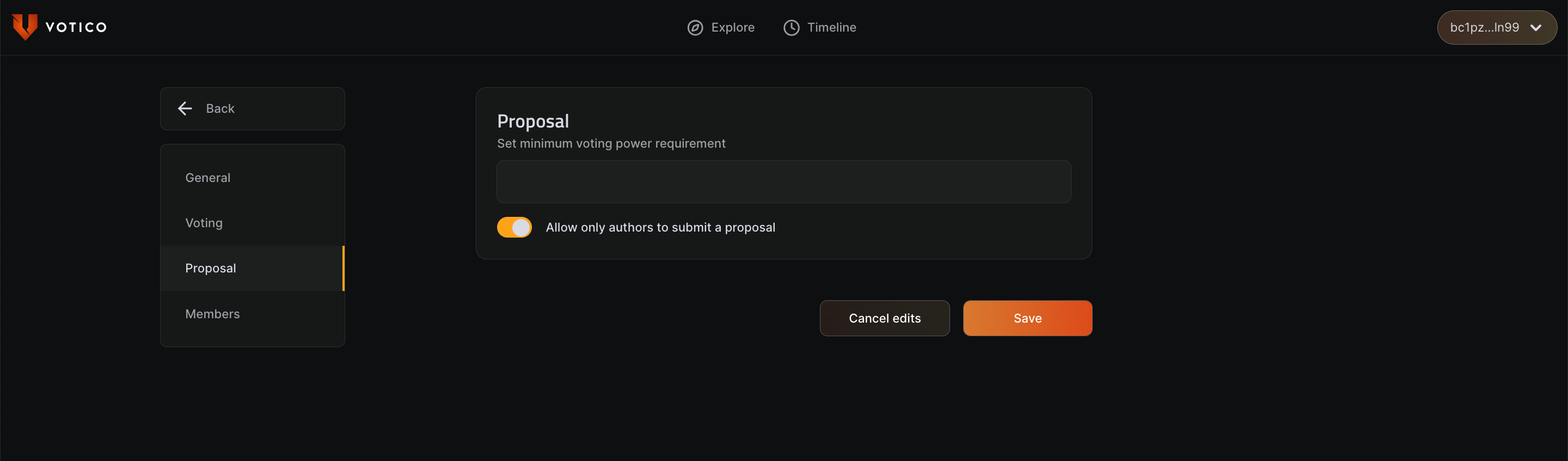Screen dimensions: 1568x461
Task: Disable the authors-only proposal toggle switch
Action: (x=514, y=227)
